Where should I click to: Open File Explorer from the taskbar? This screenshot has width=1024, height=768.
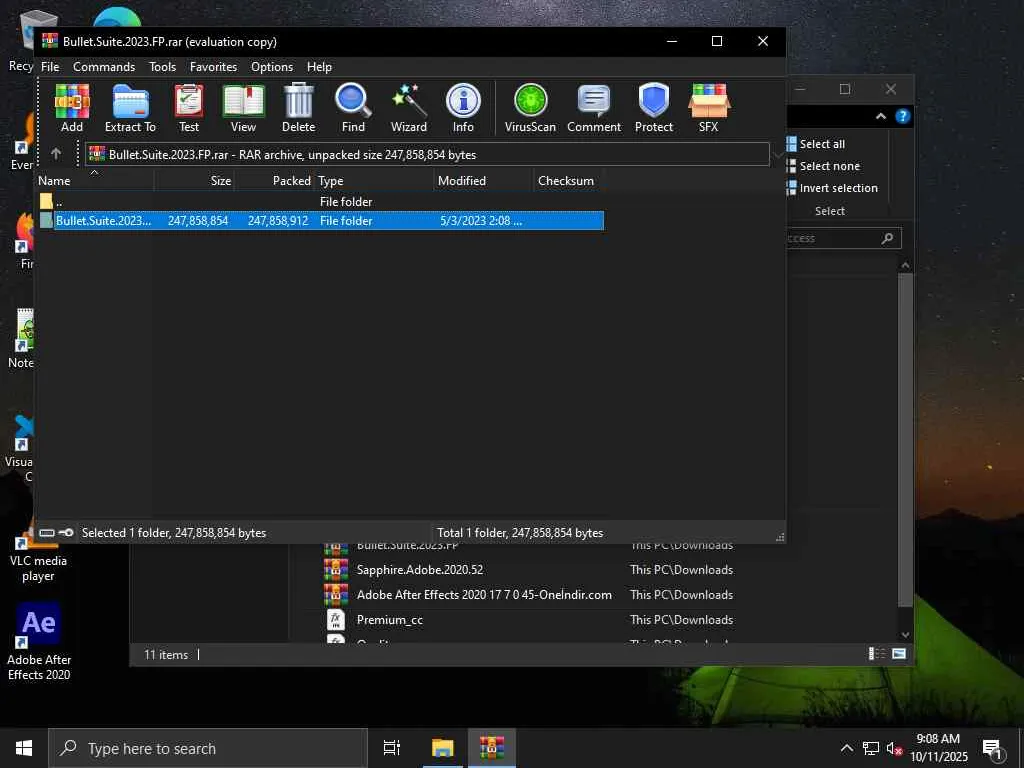(x=442, y=748)
